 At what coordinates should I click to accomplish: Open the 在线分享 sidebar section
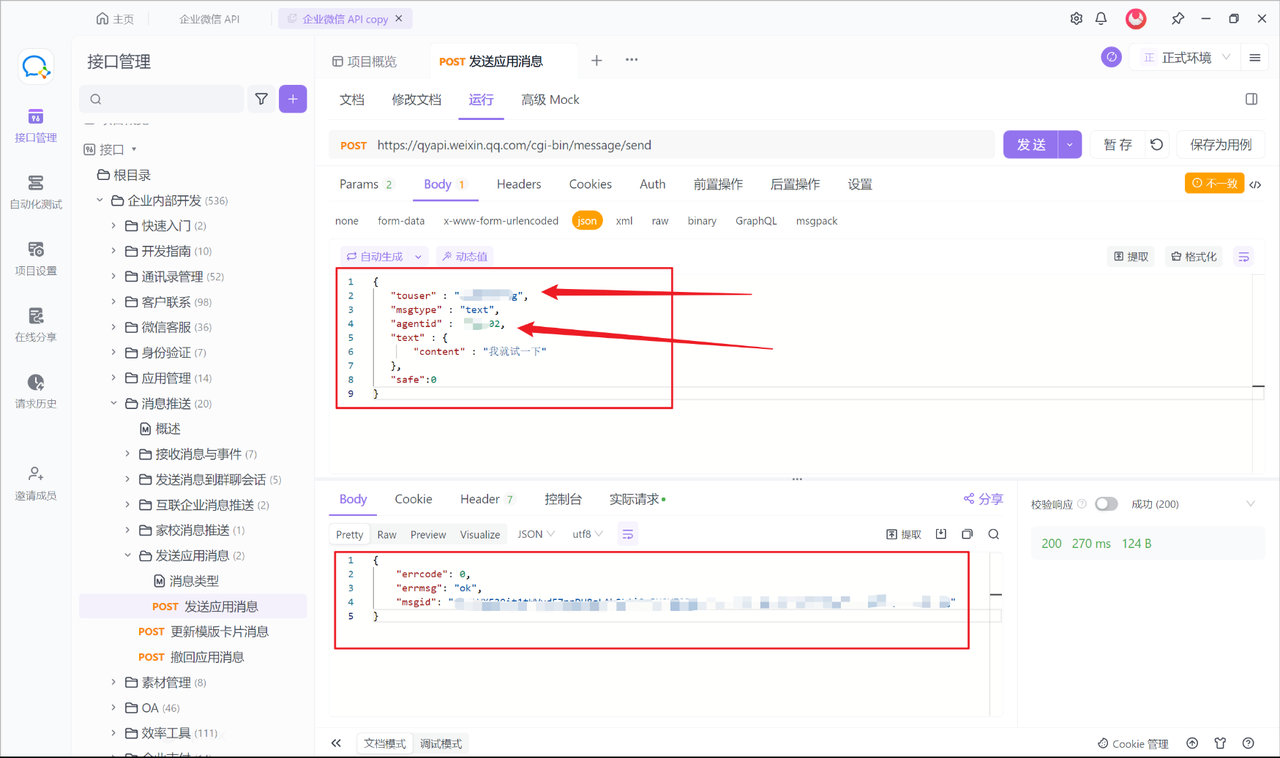click(36, 326)
